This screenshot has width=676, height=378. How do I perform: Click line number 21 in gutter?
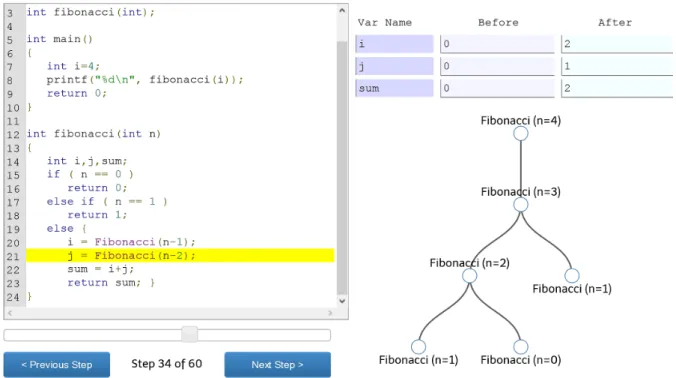pyautogui.click(x=13, y=256)
